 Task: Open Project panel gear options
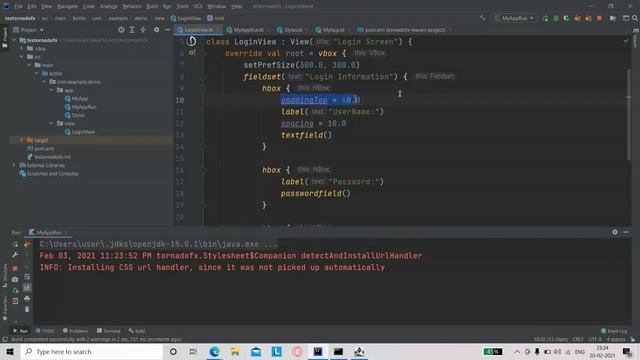(x=157, y=30)
